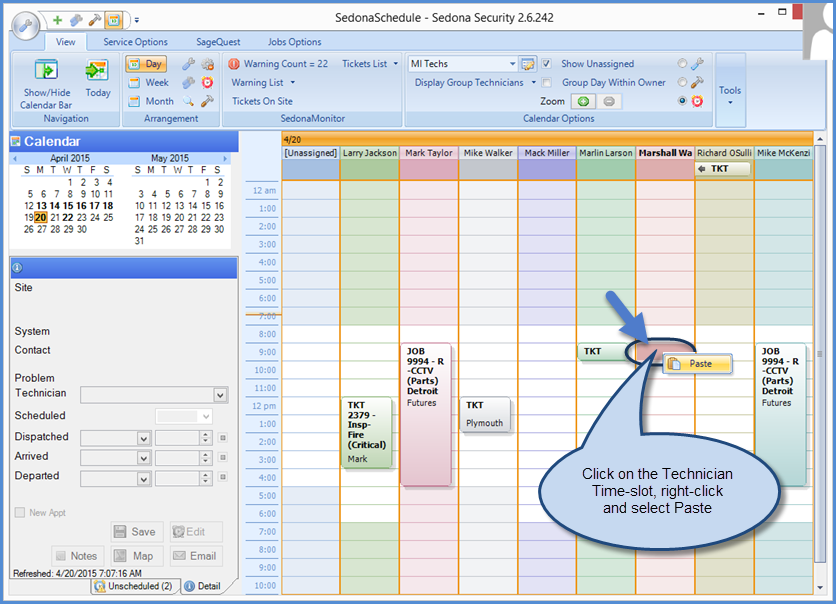The width and height of the screenshot is (836, 604).
Task: Open Departed date dropdown
Action: (143, 479)
